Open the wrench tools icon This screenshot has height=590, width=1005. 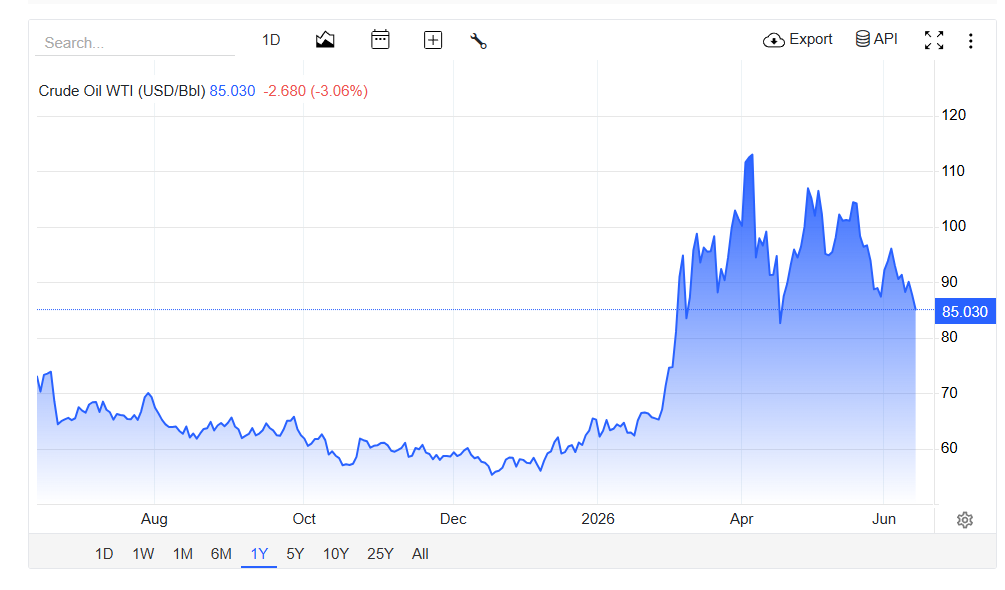pos(479,41)
